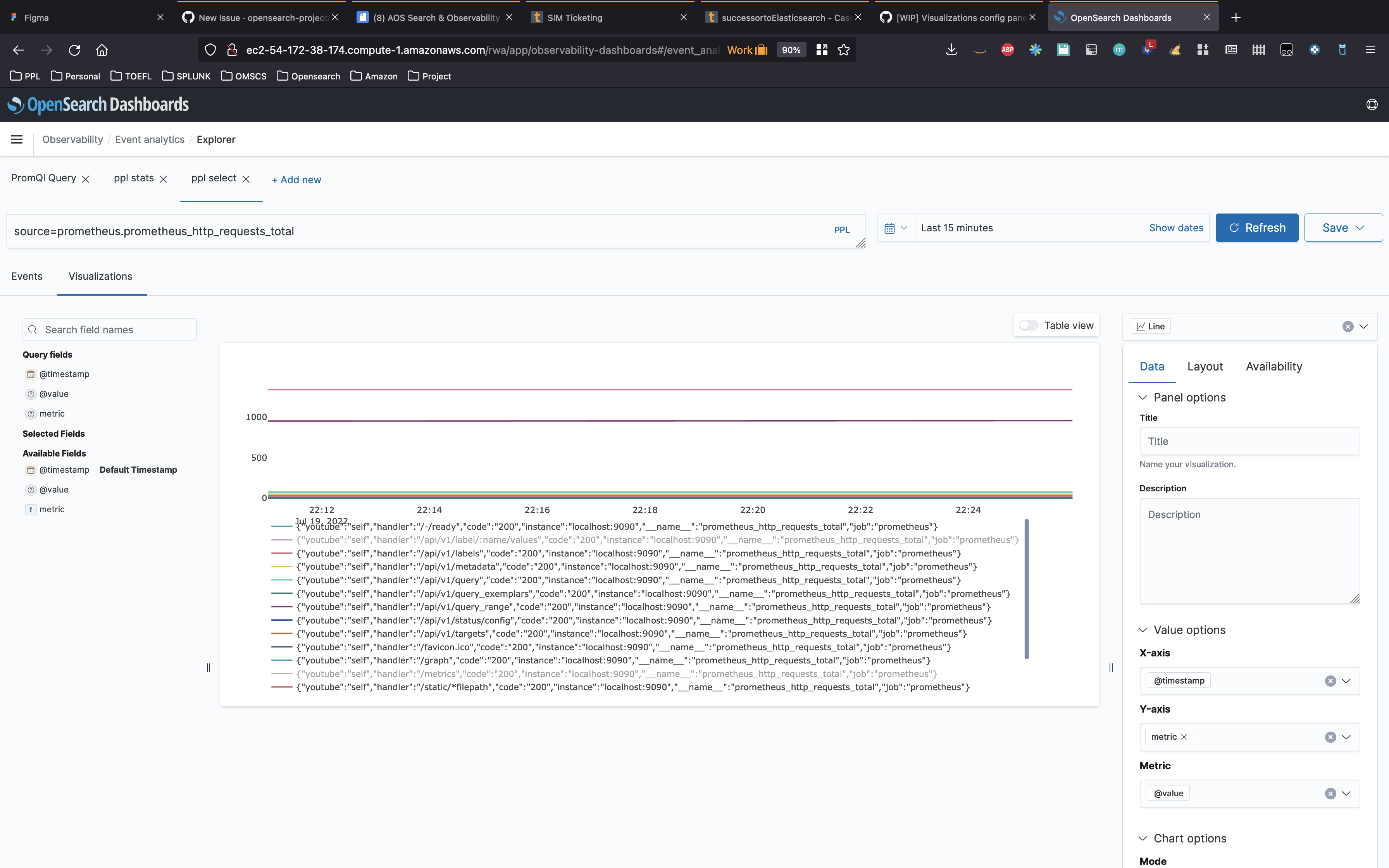Image resolution: width=1389 pixels, height=868 pixels.
Task: Expand the visualization type dropdown chevron
Action: 1364,326
